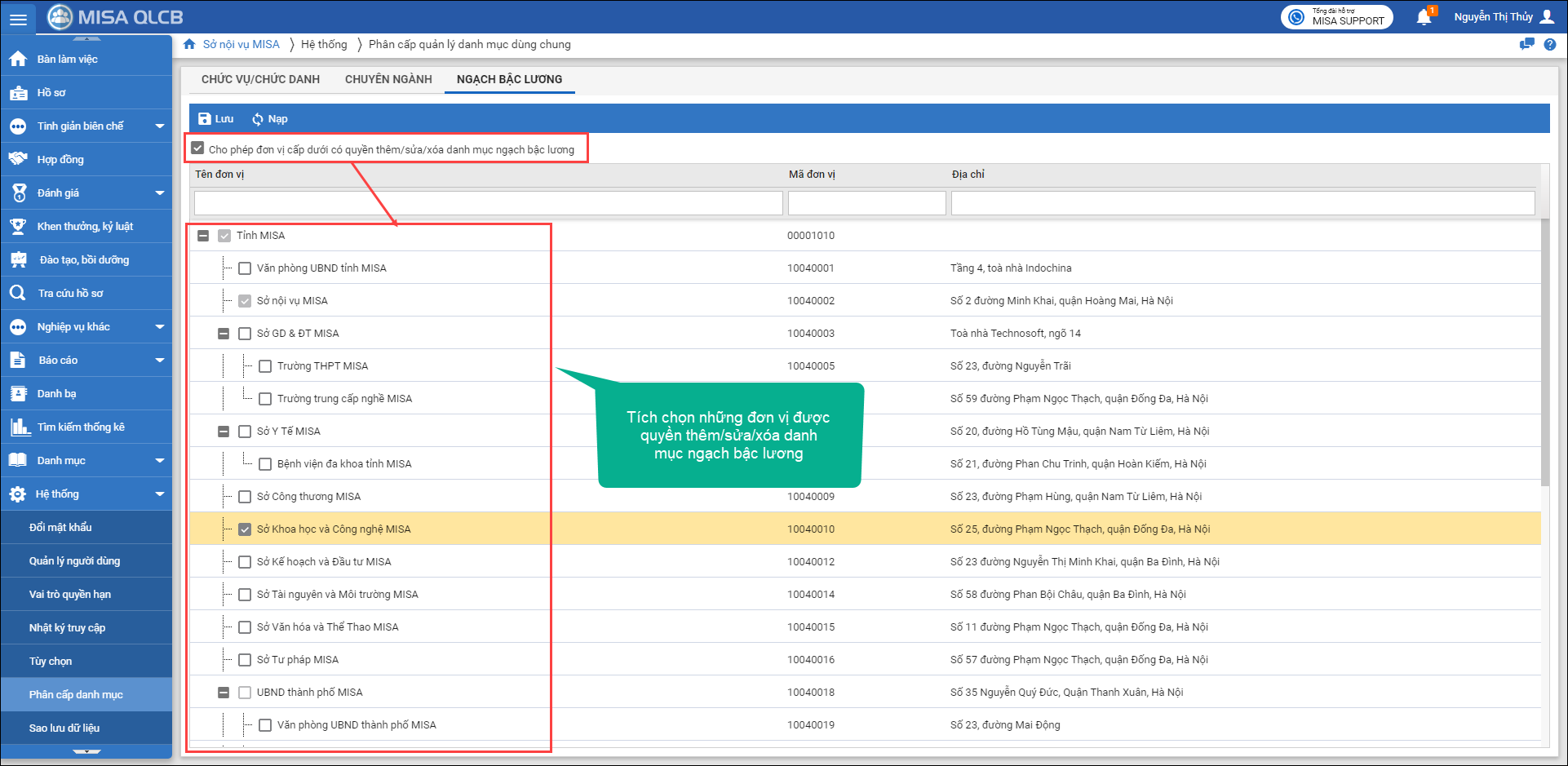This screenshot has height=766, width=1568.
Task: Click the notification bell icon
Action: [1424, 17]
